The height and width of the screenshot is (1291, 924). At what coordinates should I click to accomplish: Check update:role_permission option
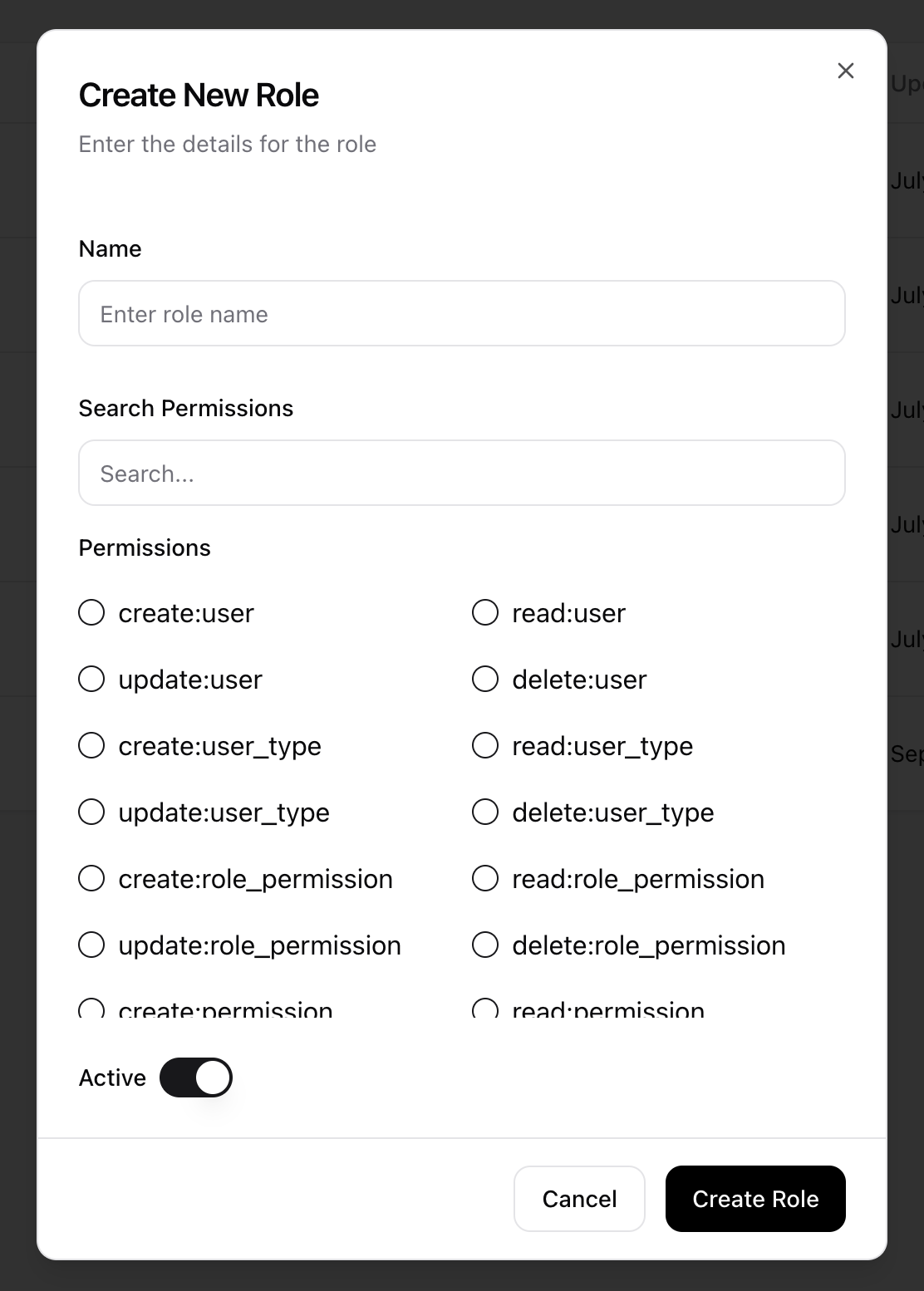coord(91,945)
